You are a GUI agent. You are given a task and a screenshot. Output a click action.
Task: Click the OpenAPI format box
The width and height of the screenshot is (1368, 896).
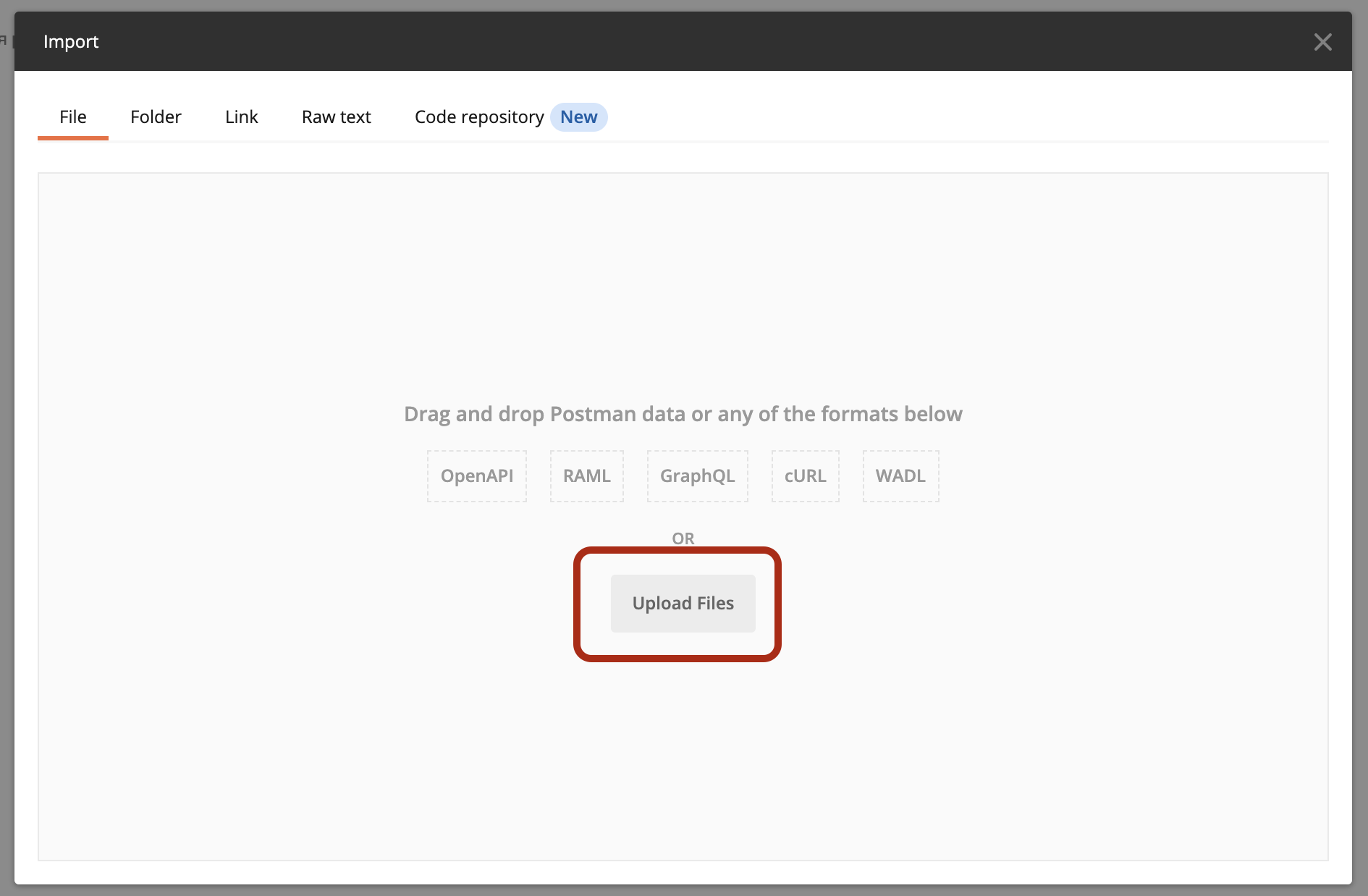(477, 476)
